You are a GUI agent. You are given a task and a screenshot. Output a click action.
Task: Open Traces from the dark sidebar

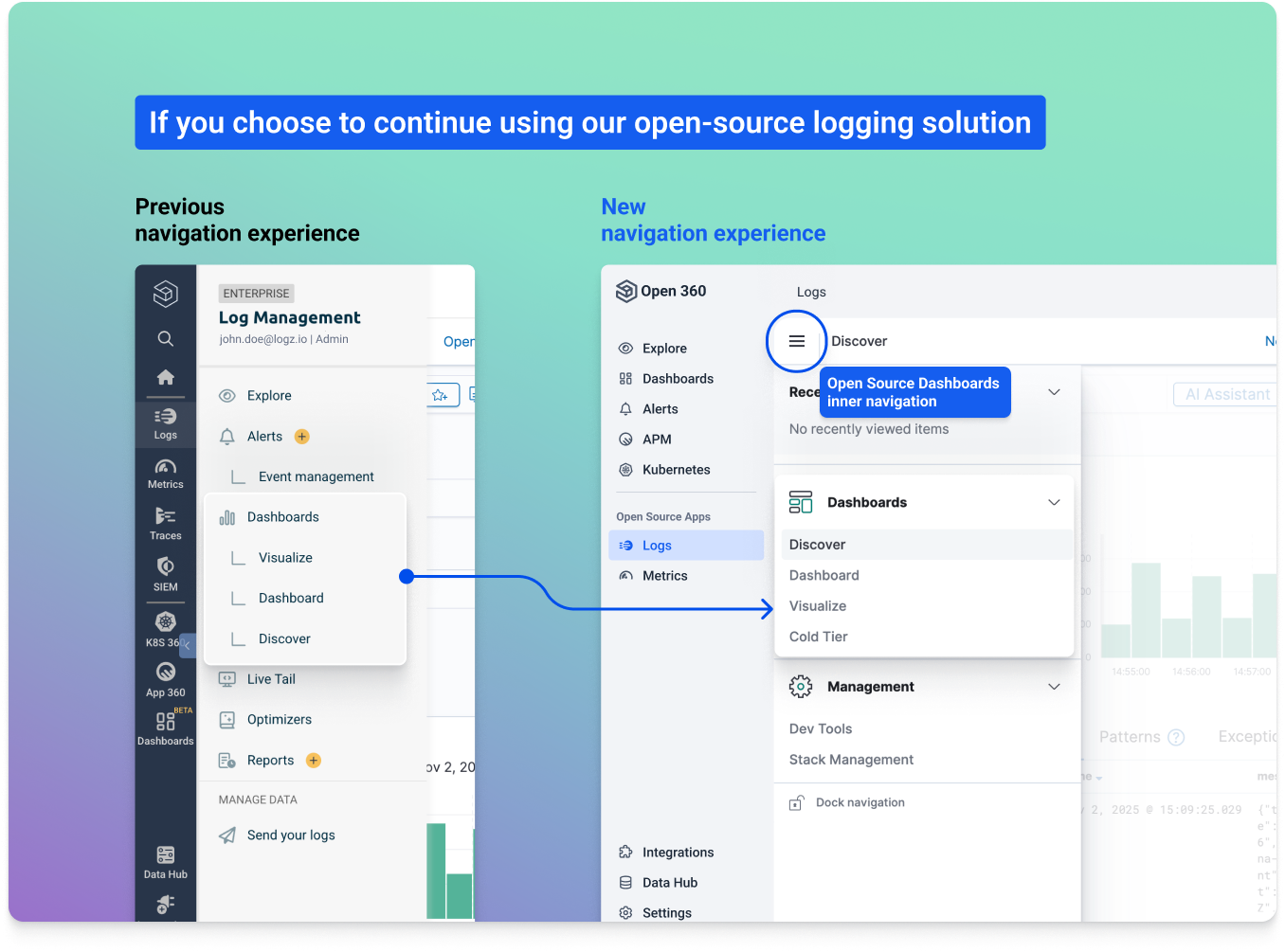(x=165, y=522)
